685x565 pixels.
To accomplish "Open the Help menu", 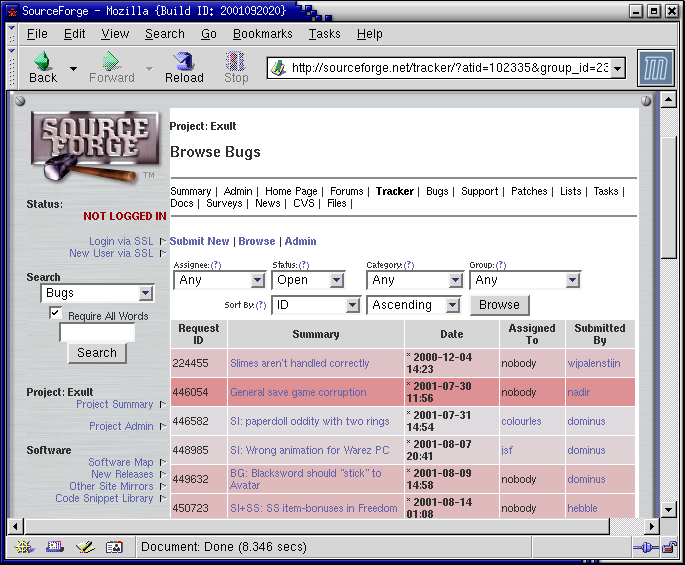I will [x=370, y=34].
